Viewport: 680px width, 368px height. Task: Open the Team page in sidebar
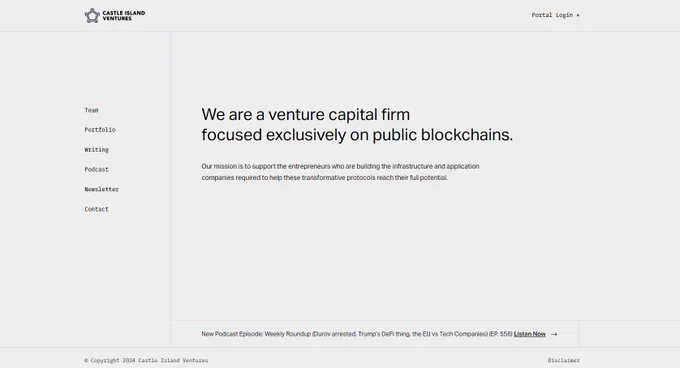pyautogui.click(x=92, y=110)
